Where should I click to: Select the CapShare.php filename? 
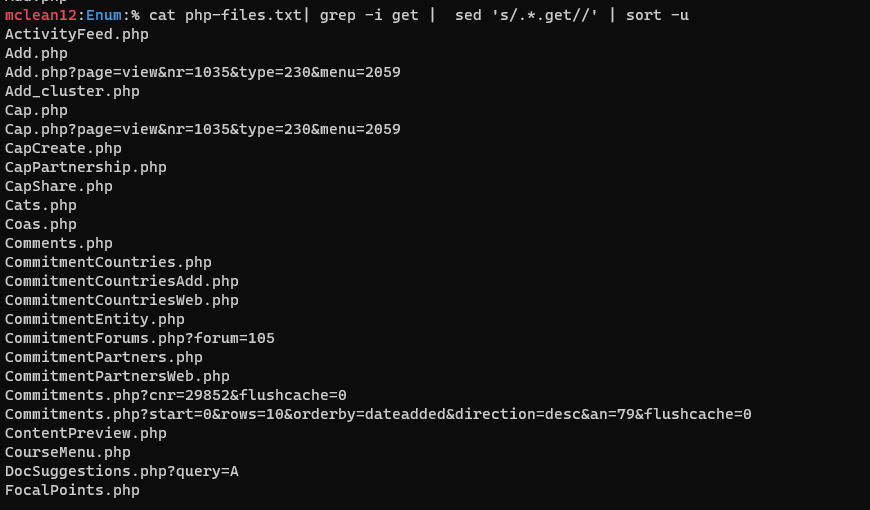(x=59, y=187)
